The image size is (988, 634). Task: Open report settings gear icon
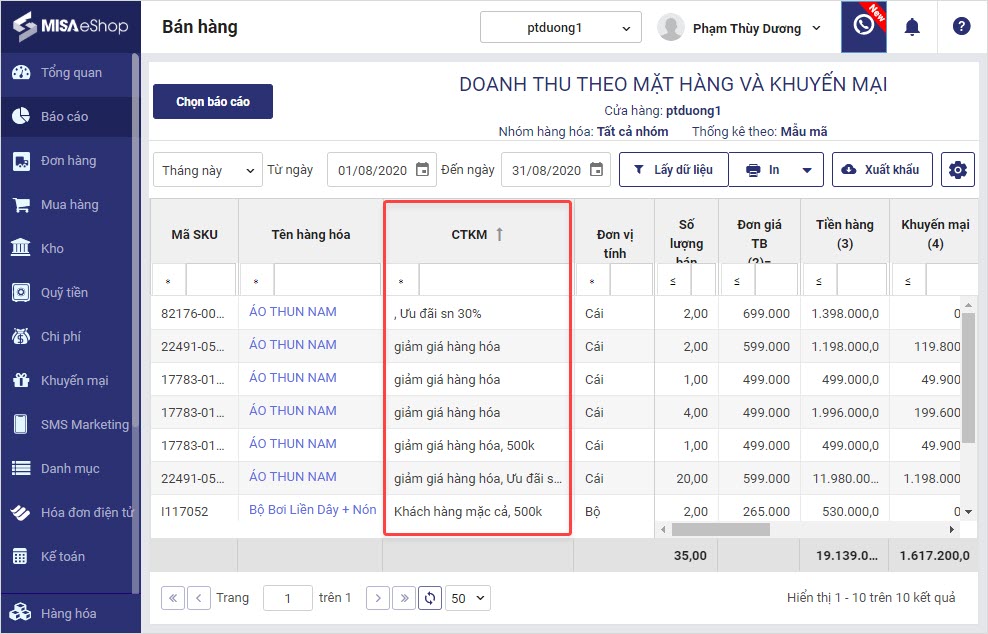coord(958,170)
